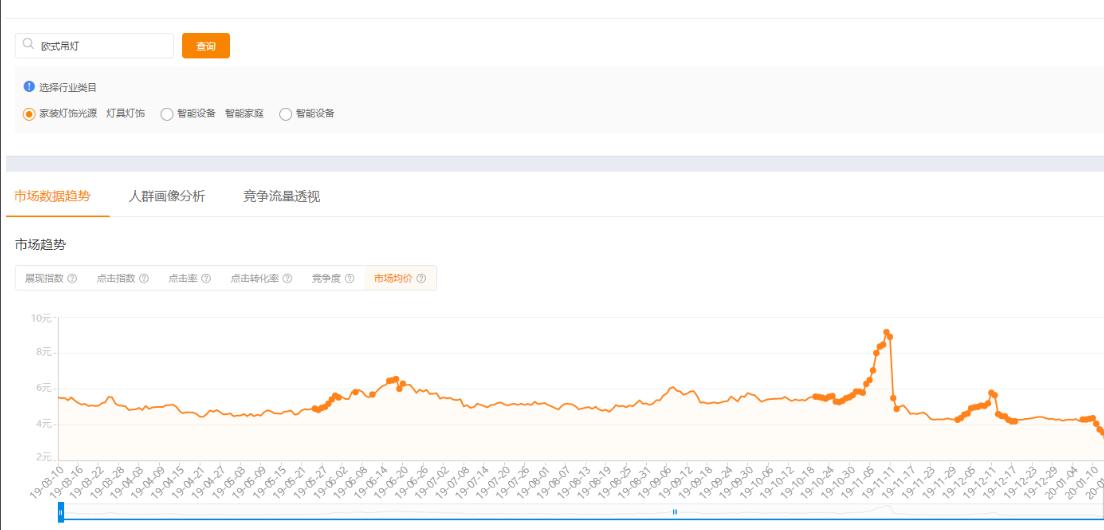Click the help icon next to 点击转化率

(287, 278)
